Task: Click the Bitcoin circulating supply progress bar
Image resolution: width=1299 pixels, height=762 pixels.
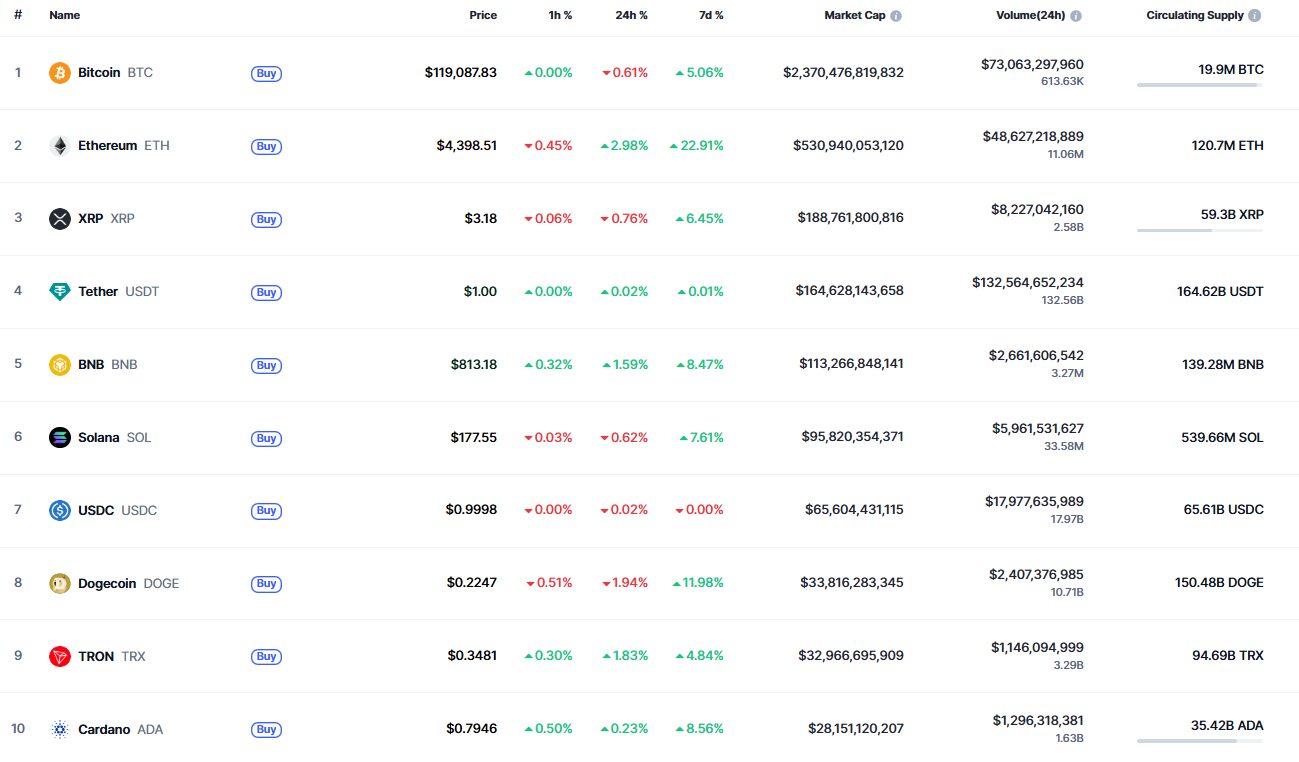Action: pos(1199,85)
